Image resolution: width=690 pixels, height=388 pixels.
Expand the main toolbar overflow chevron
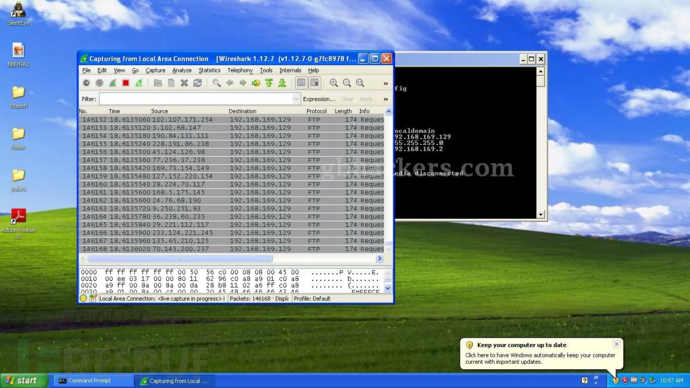coord(385,83)
